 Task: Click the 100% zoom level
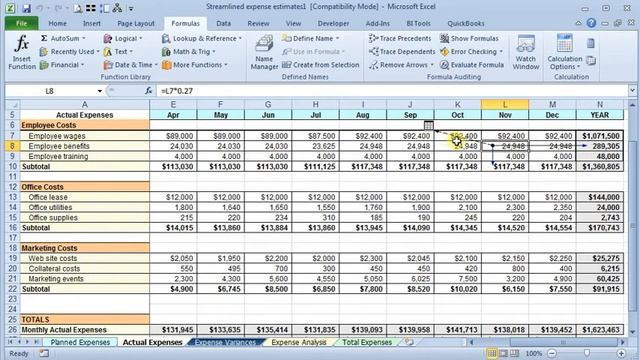point(533,353)
